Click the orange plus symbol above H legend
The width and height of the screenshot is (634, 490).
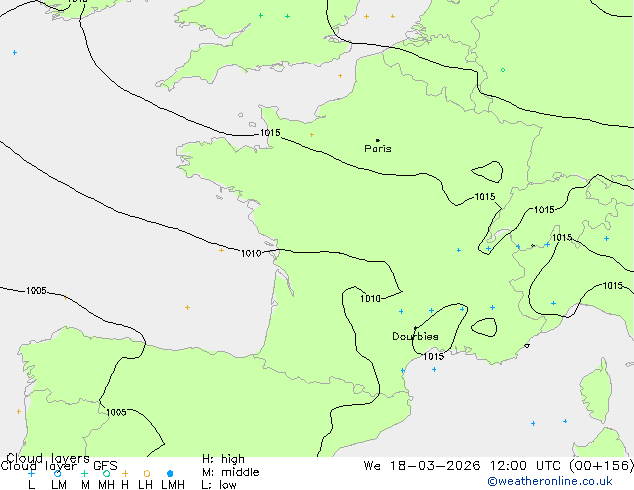[x=125, y=473]
